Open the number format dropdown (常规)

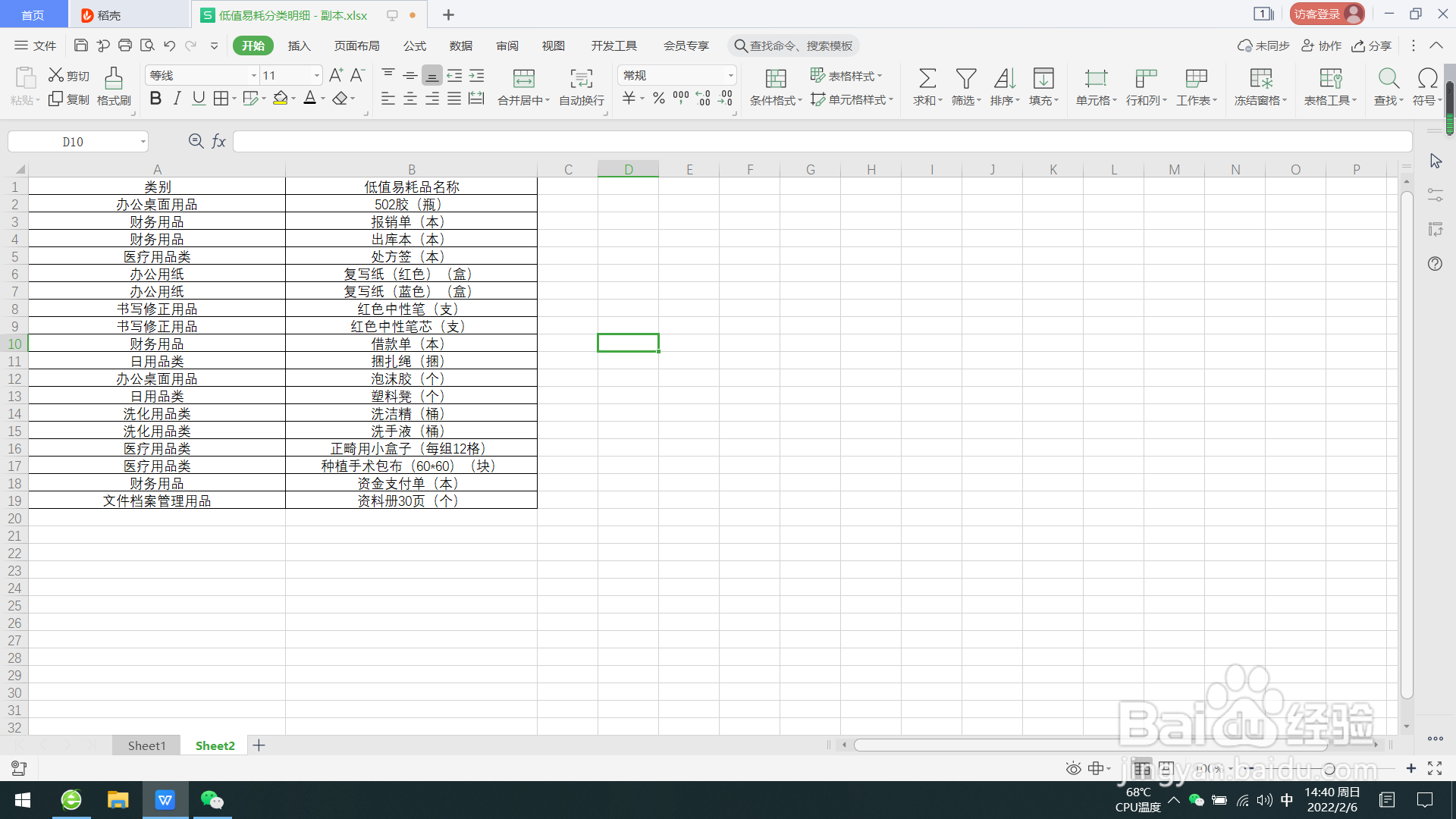point(730,76)
